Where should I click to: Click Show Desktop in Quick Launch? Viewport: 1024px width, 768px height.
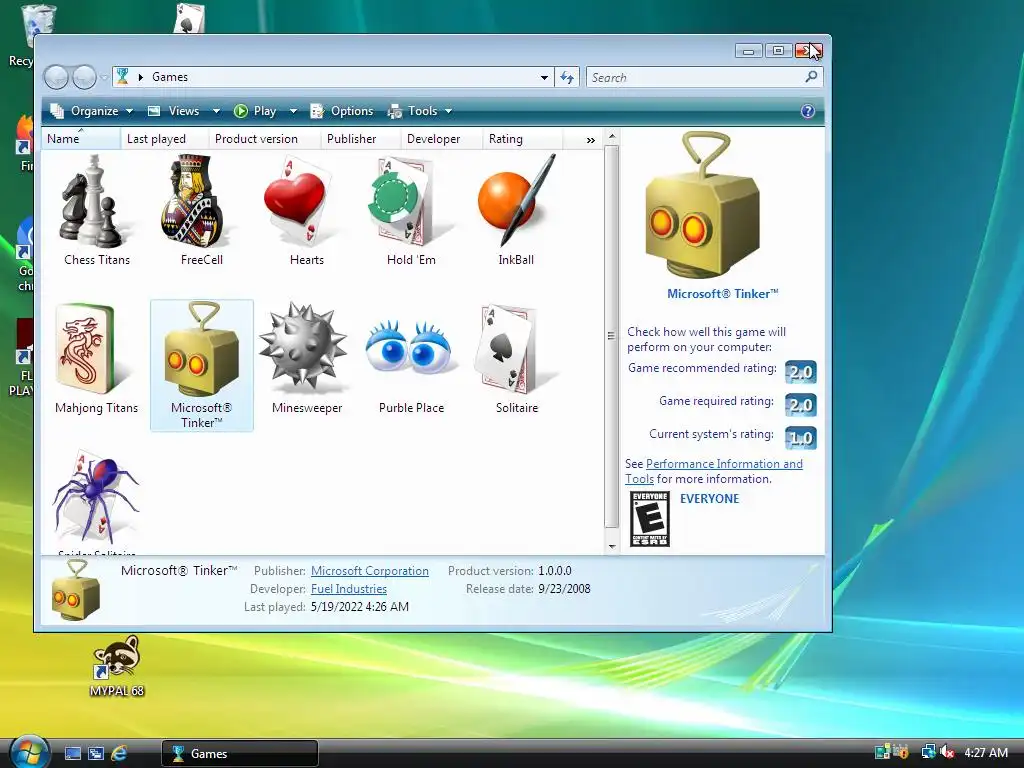click(73, 753)
